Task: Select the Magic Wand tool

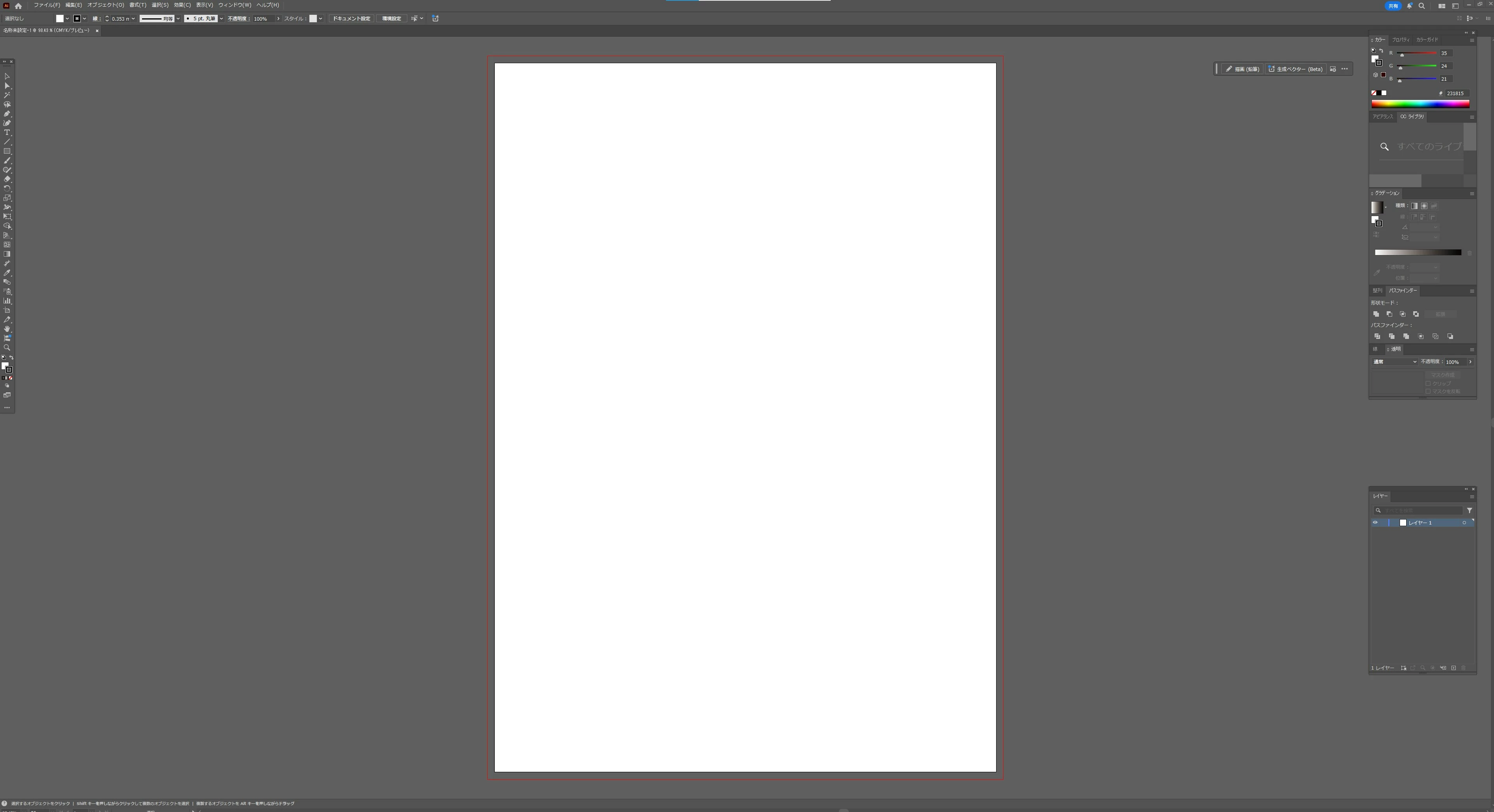Action: pyautogui.click(x=7, y=95)
